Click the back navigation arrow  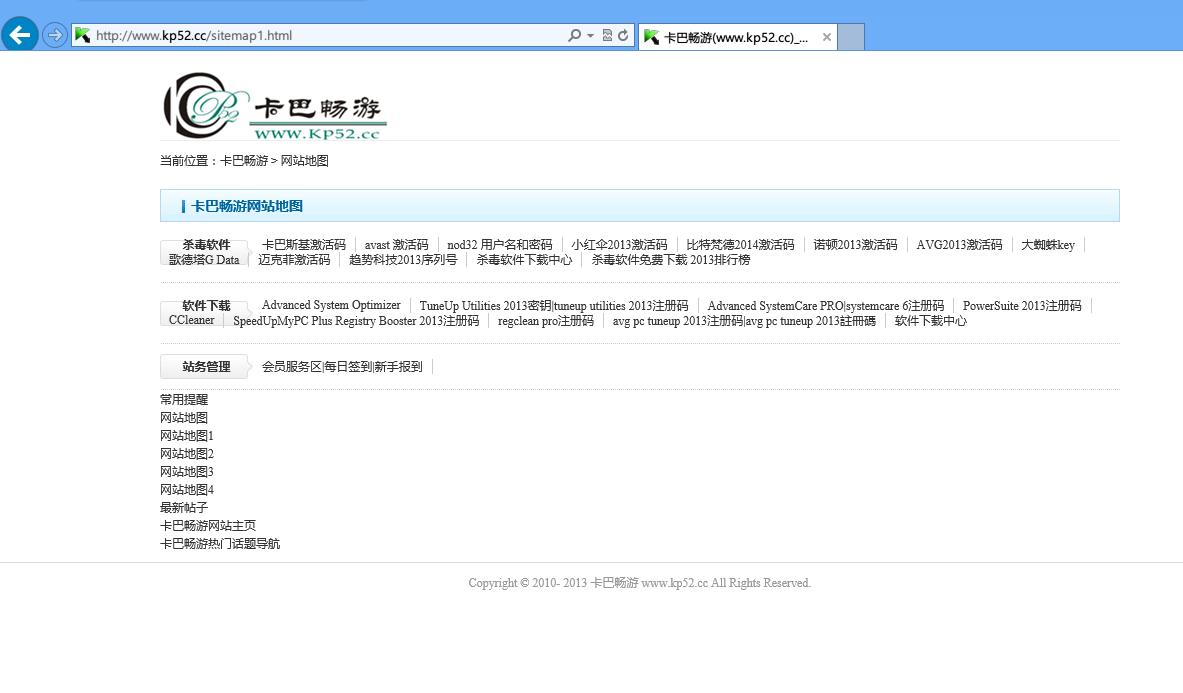pyautogui.click(x=19, y=34)
